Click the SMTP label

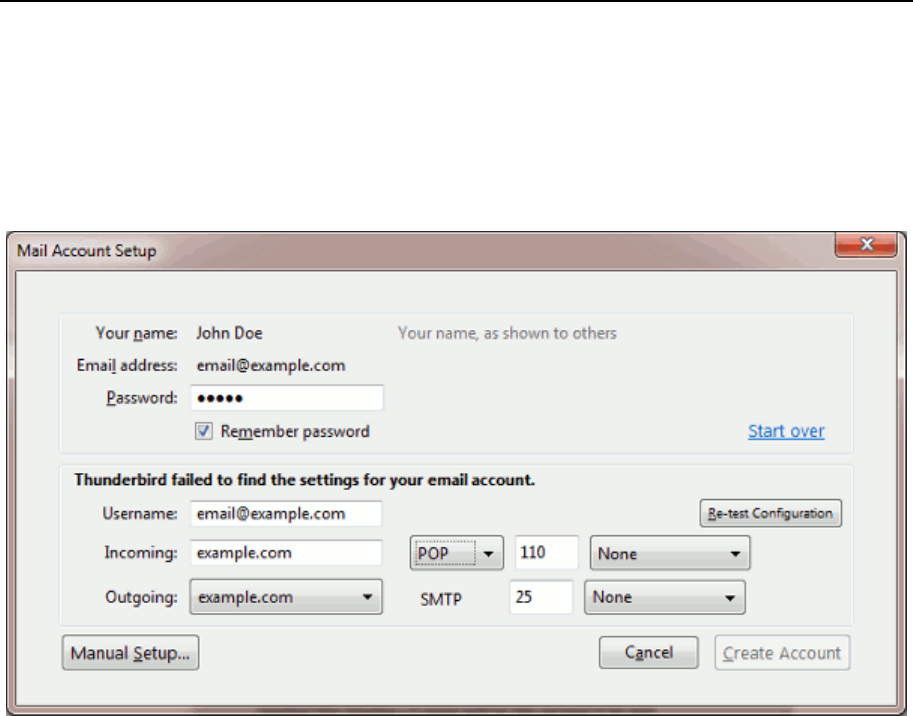[x=441, y=599]
